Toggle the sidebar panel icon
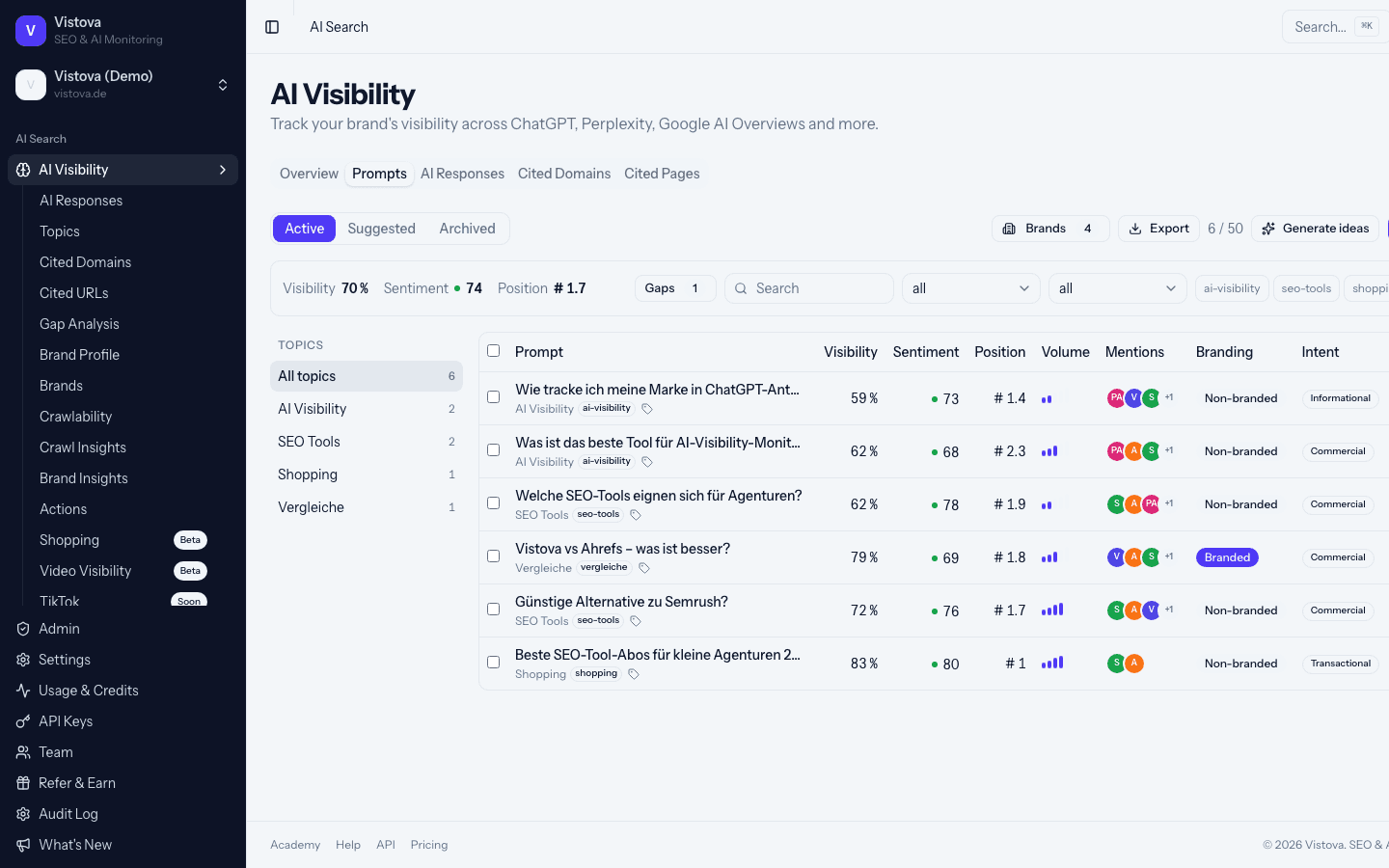Image resolution: width=1389 pixels, height=868 pixels. (x=272, y=27)
